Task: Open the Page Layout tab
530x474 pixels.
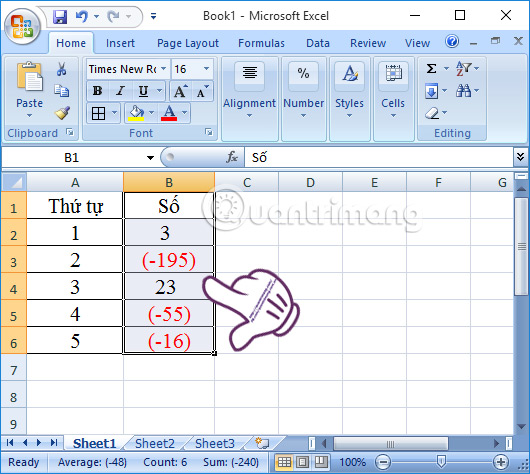Action: click(x=188, y=43)
